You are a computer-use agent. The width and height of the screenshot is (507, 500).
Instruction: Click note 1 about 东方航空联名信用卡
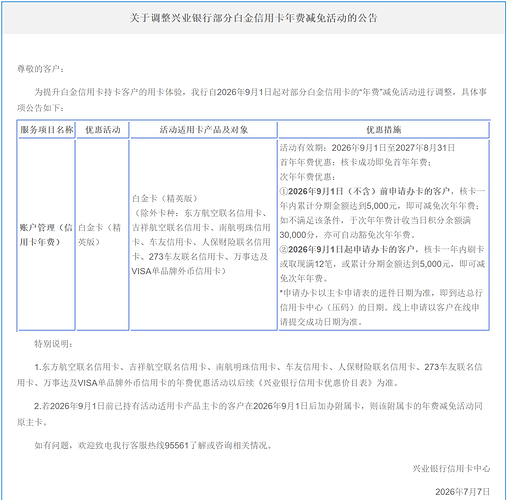pos(250,375)
